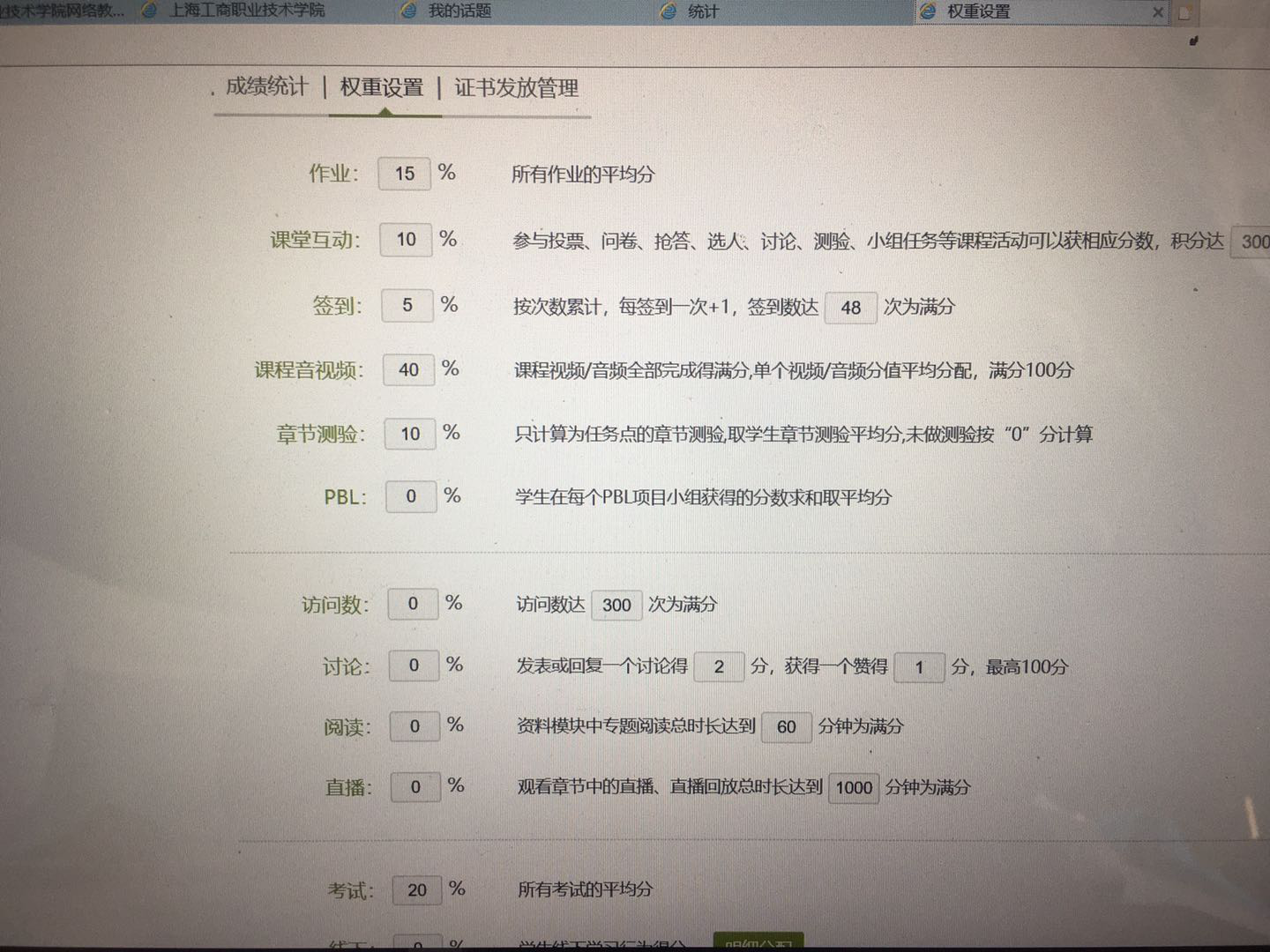Click the 章节测验 weight percentage field

click(410, 434)
